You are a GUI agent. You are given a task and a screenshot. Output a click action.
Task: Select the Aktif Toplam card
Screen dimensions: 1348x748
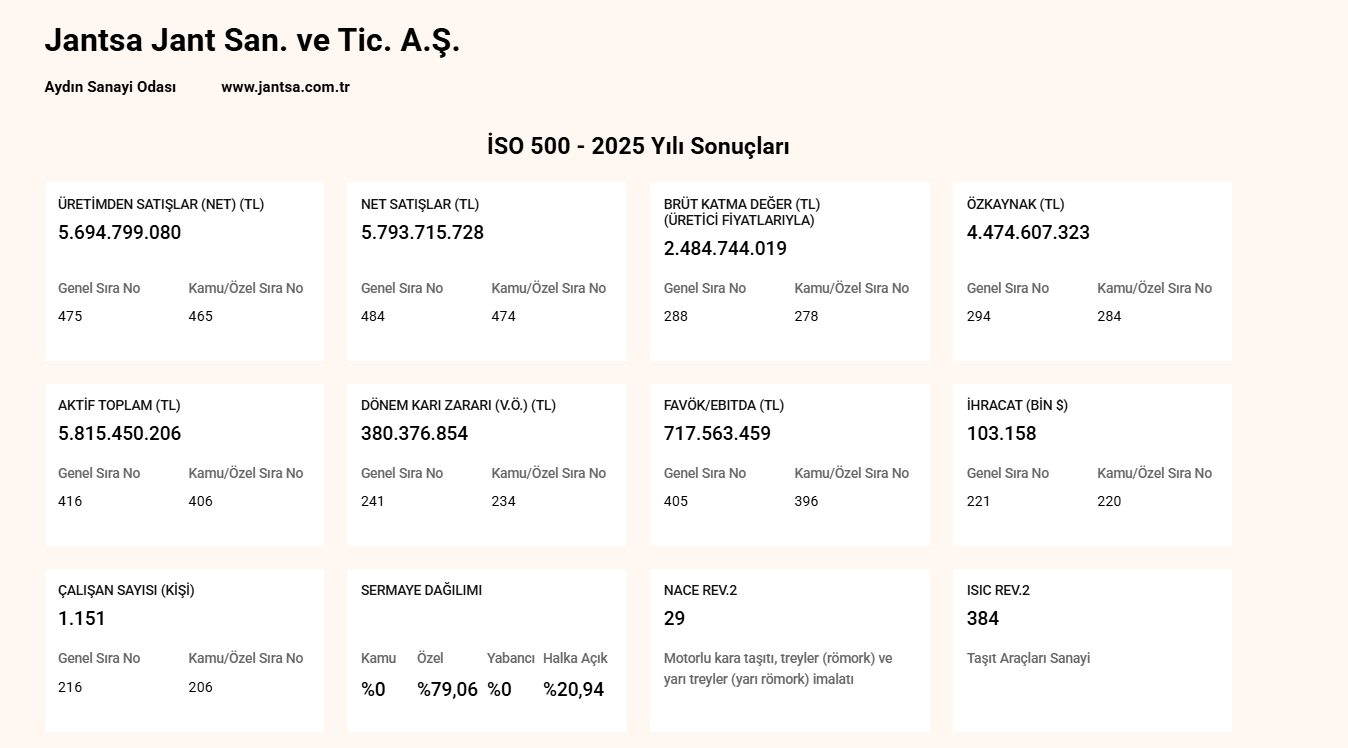pyautogui.click(x=184, y=465)
